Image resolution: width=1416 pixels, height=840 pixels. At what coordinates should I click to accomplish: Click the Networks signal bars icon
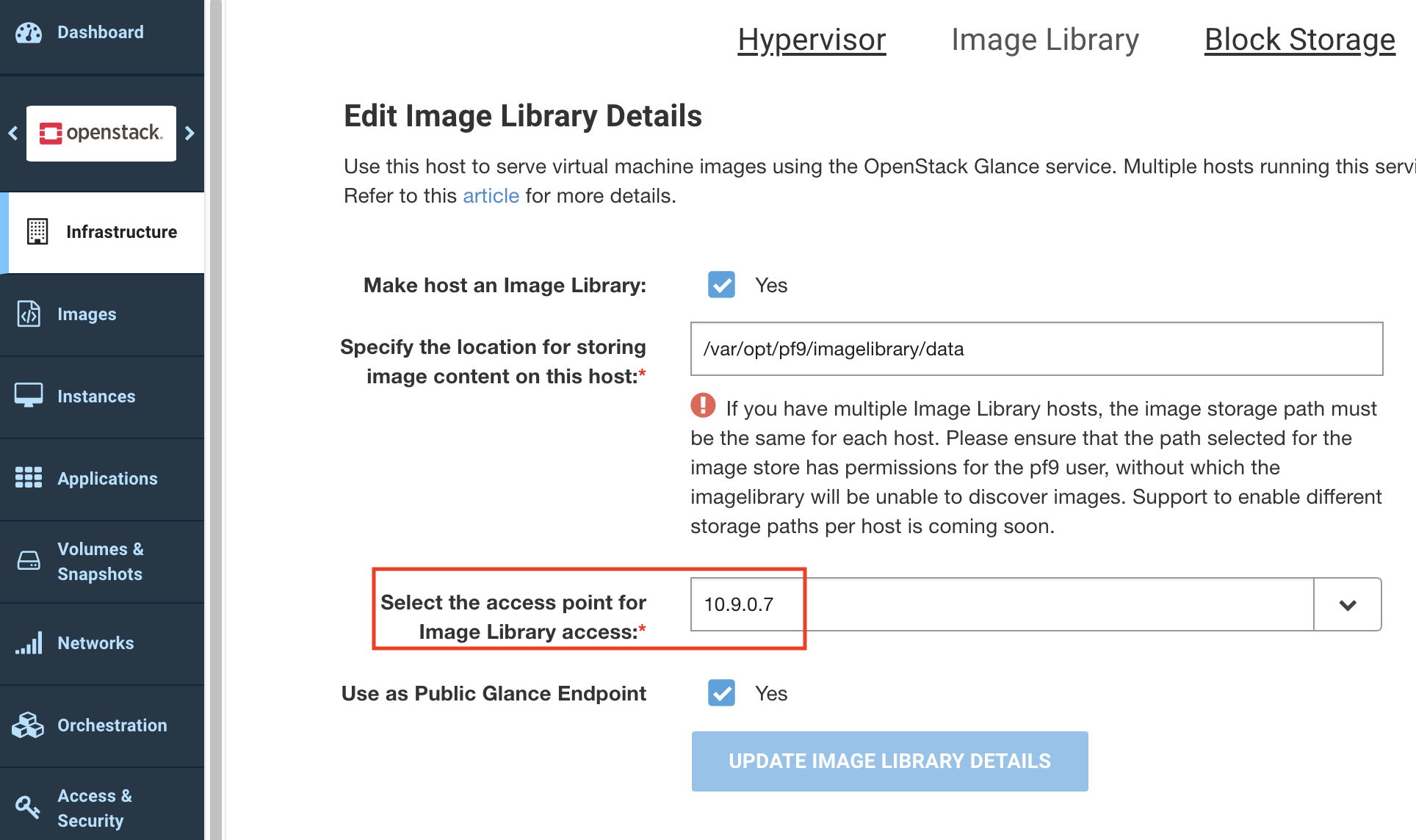pos(29,643)
